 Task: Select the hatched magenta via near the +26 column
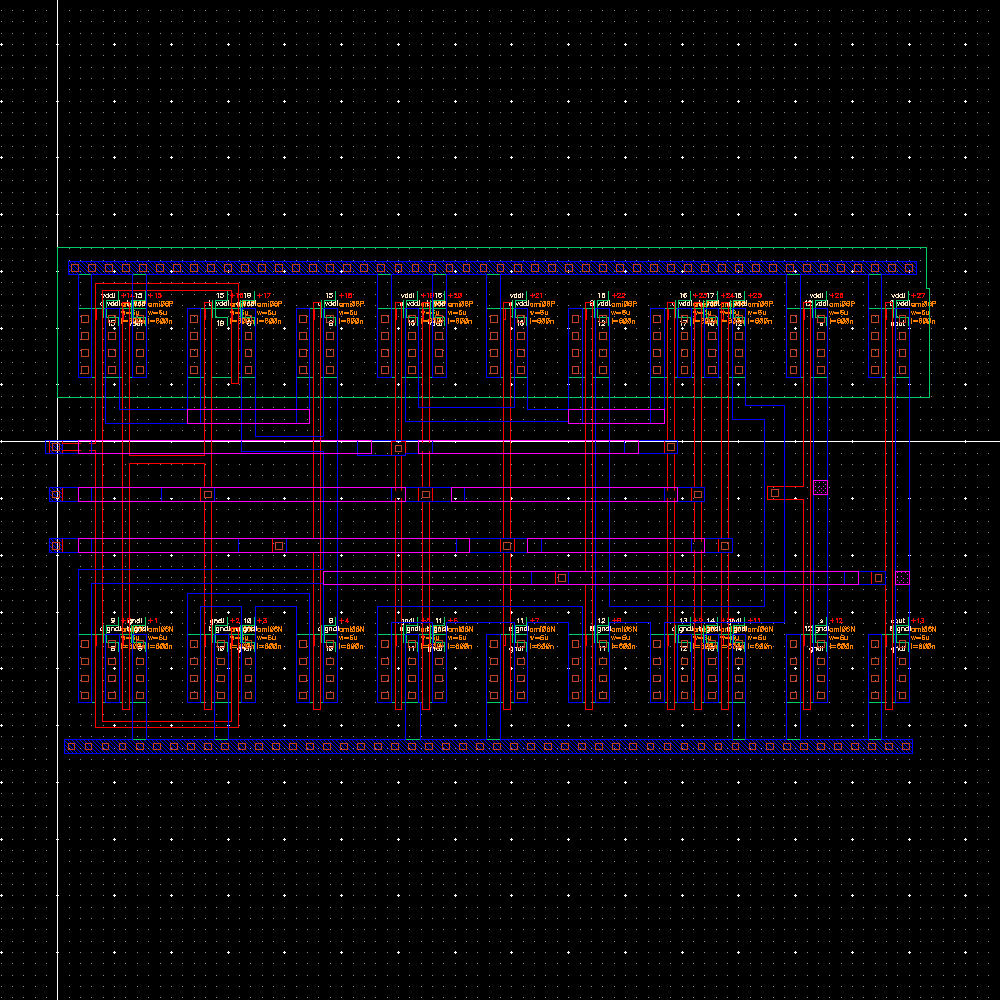coord(821,488)
